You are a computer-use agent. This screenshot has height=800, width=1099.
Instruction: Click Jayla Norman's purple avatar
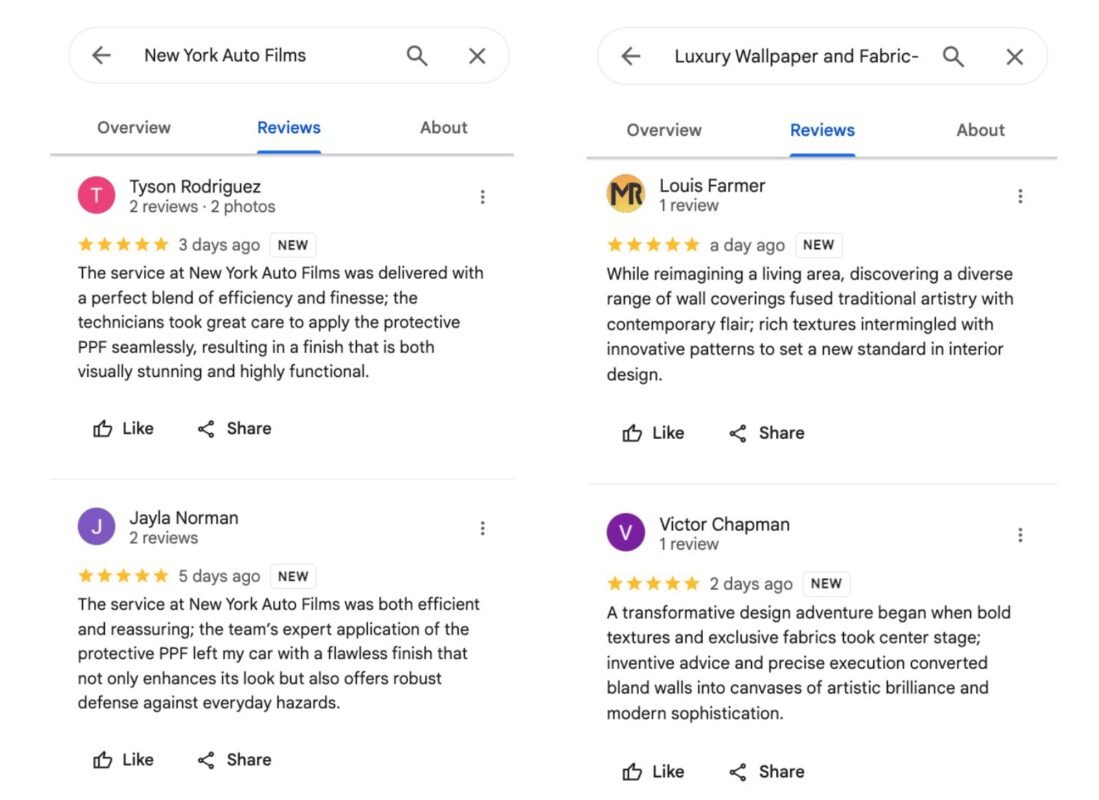(x=96, y=527)
